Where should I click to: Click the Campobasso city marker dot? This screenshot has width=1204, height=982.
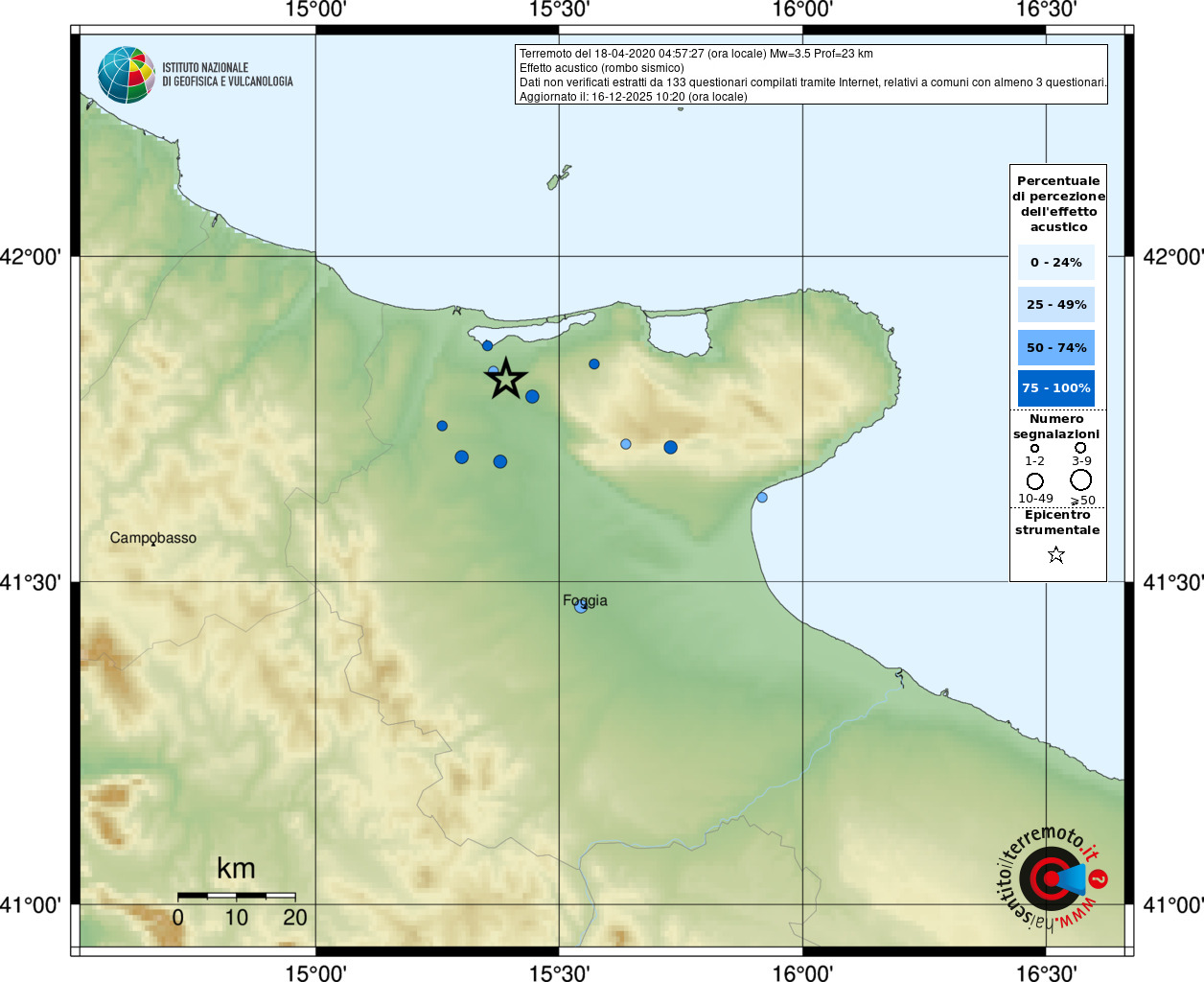pos(153,544)
